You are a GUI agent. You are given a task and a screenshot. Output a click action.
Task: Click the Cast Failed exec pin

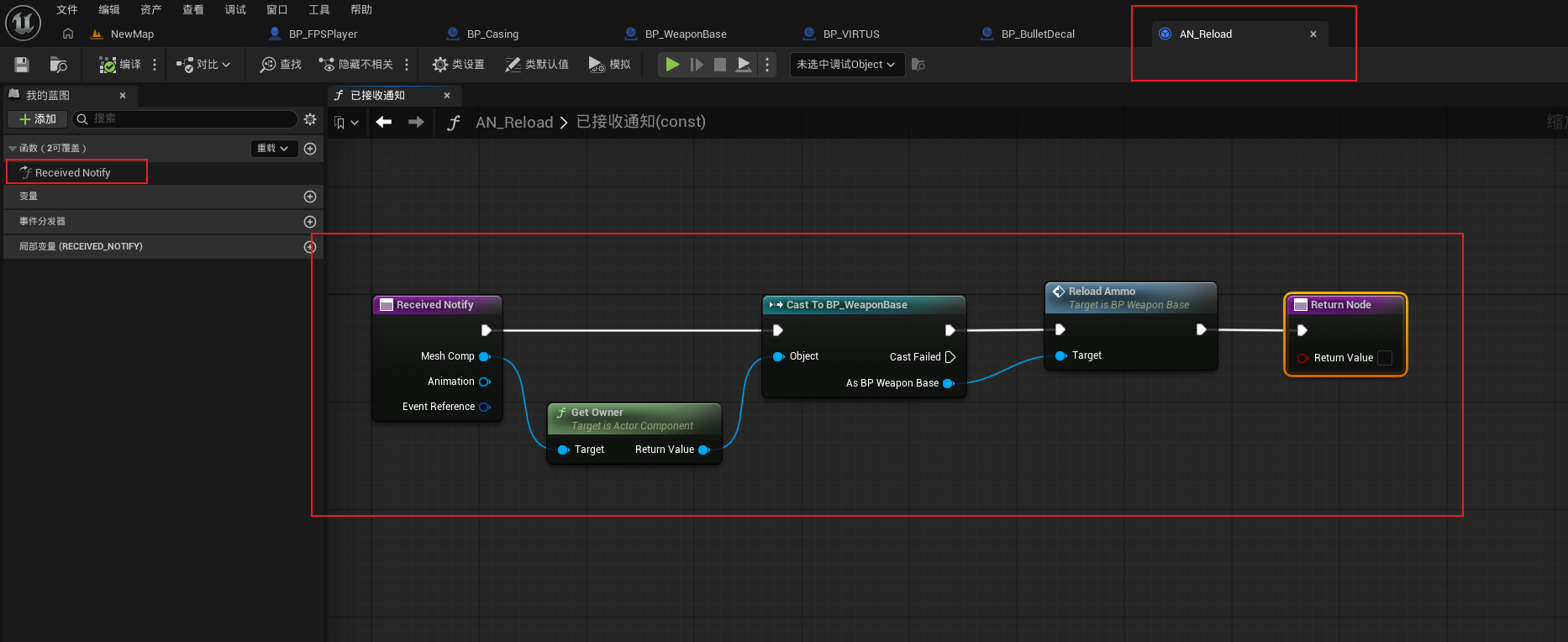pos(950,357)
